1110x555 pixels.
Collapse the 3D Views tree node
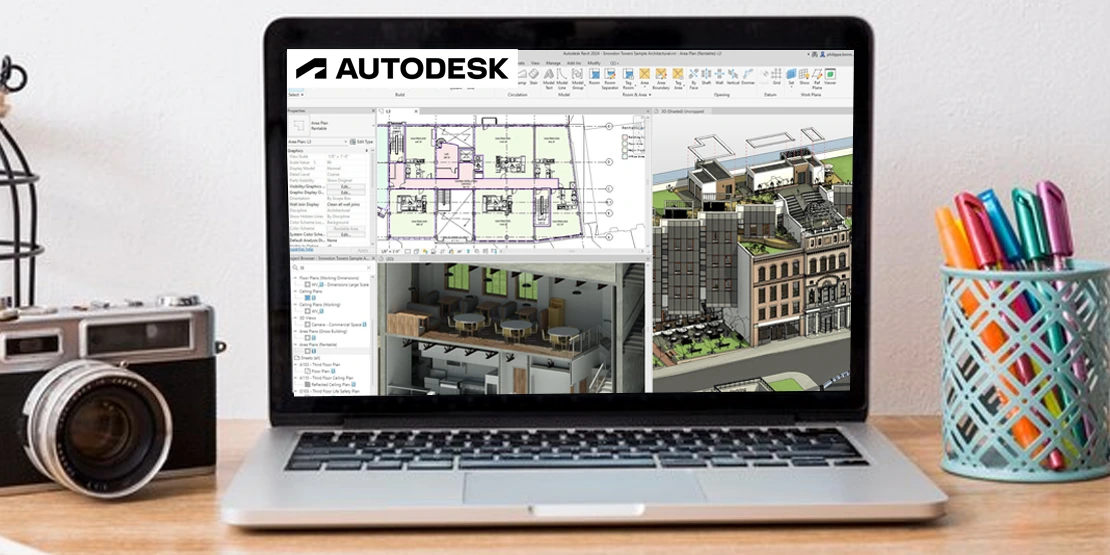coord(295,318)
